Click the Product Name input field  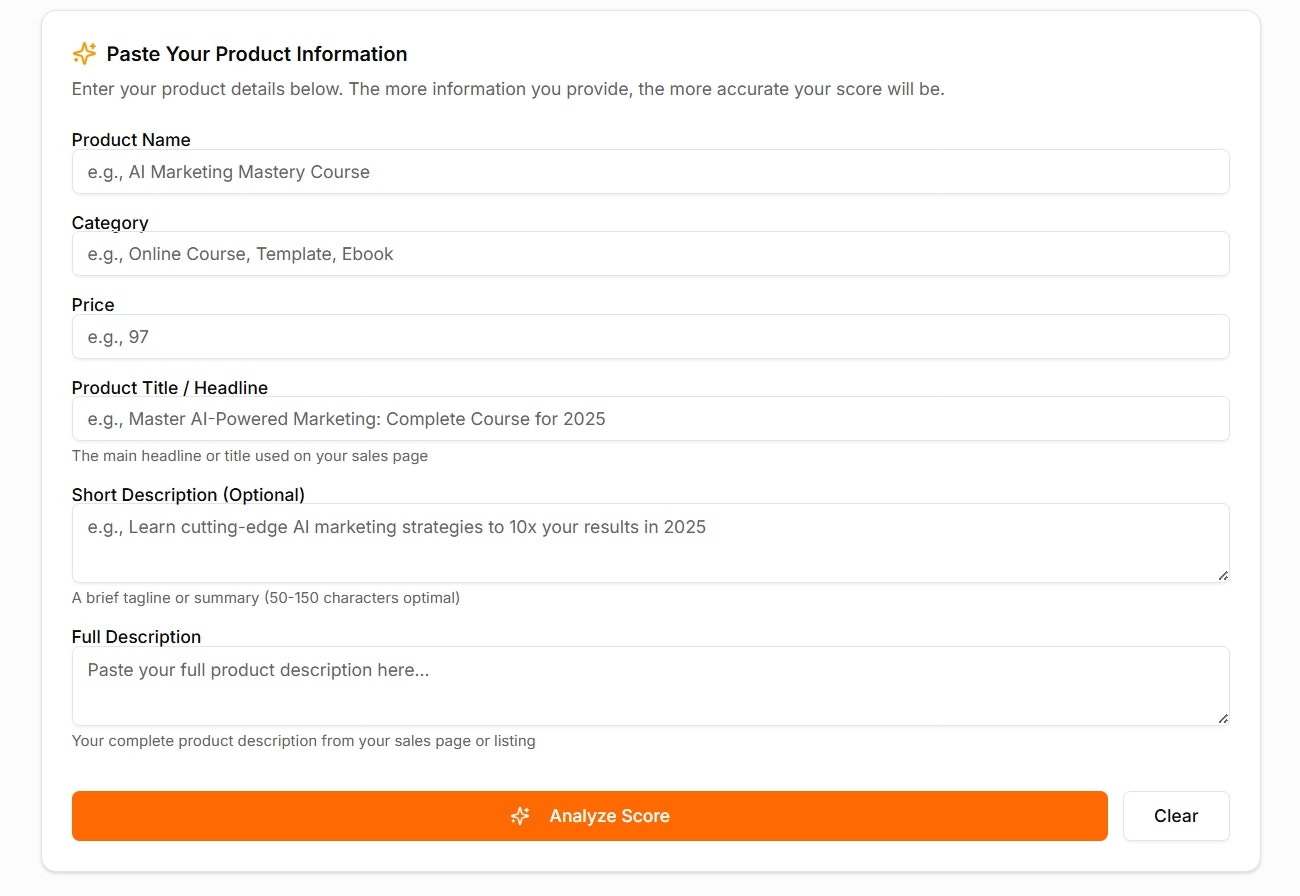coord(650,171)
